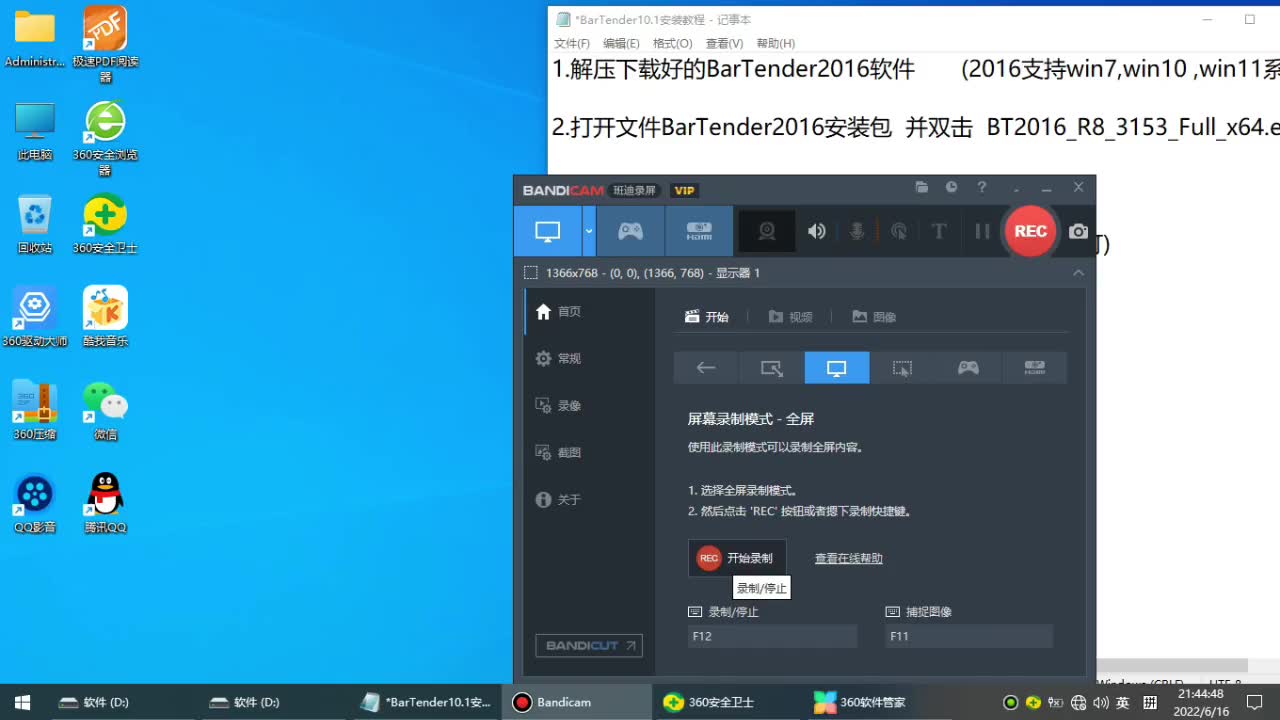Collapse the recording area info bar
Viewport: 1280px width, 720px height.
coord(1078,273)
